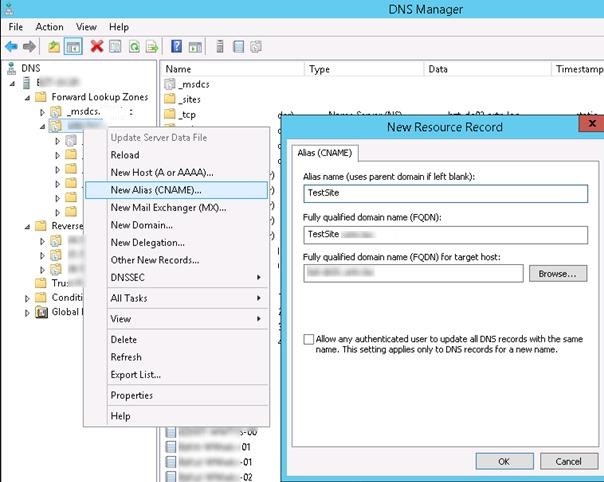Expand the Global Logs tree node
The height and width of the screenshot is (482, 604).
coord(27,312)
